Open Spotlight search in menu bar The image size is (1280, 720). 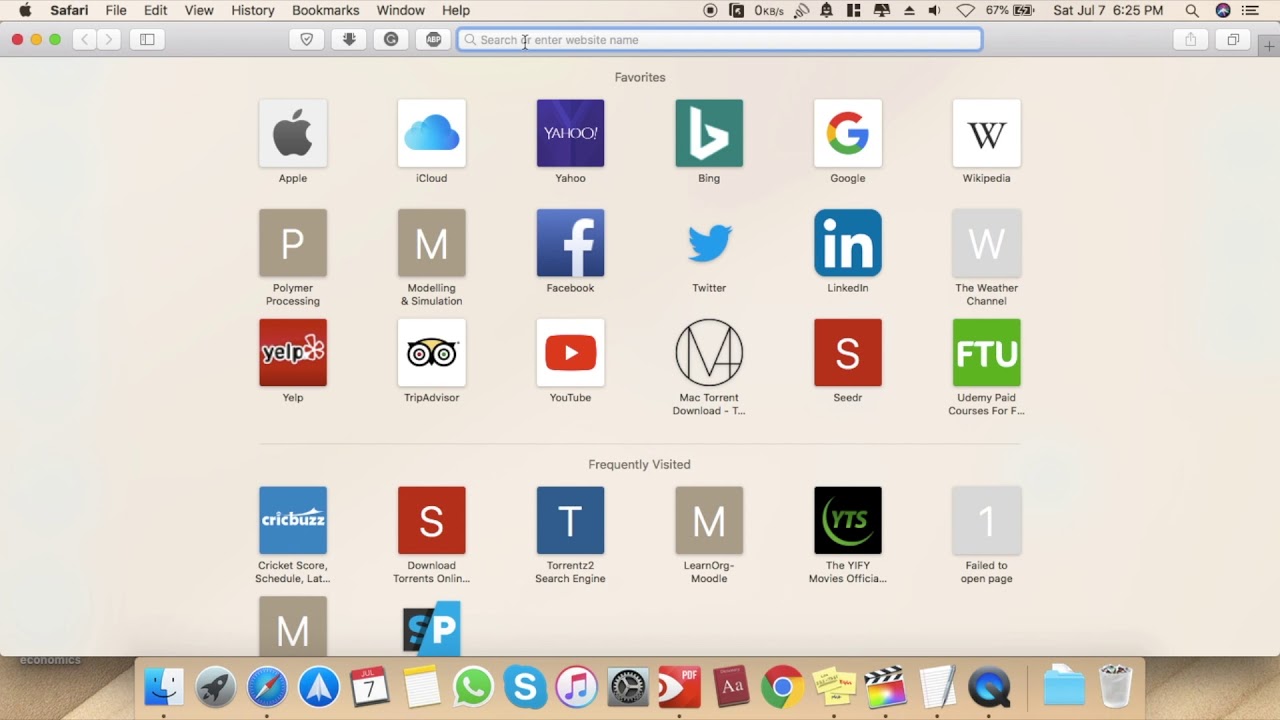(1192, 10)
